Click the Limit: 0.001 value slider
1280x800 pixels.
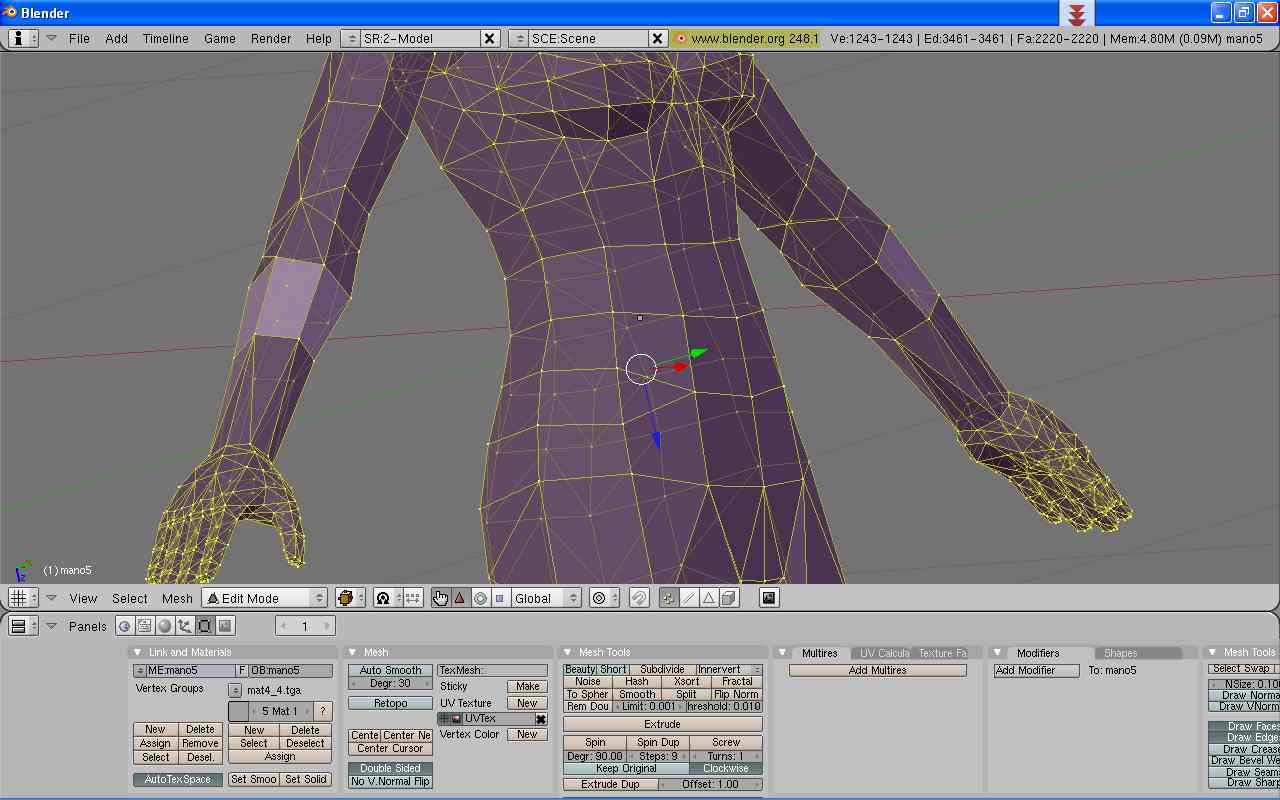(648, 706)
